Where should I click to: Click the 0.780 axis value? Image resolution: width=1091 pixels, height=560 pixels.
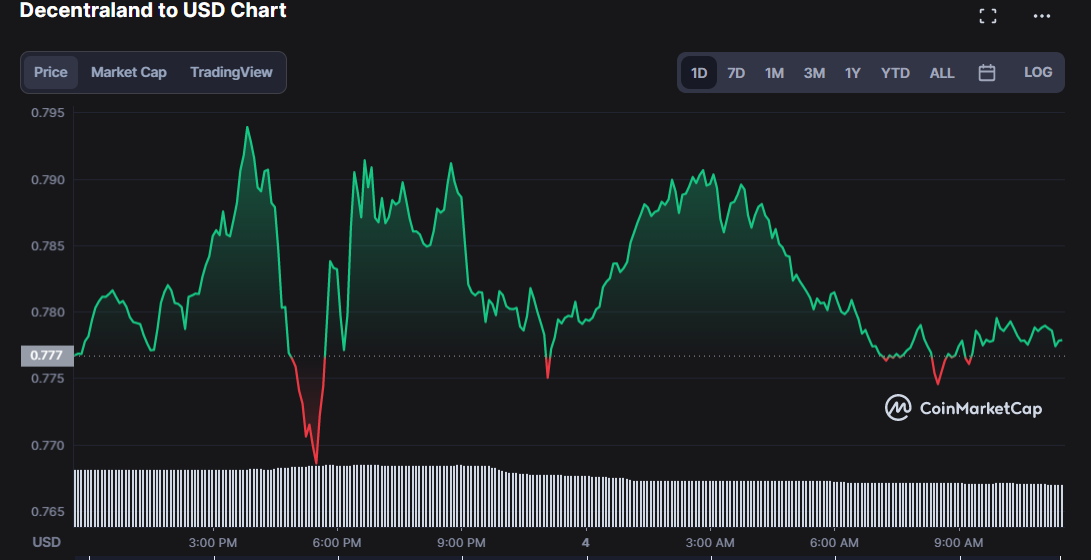point(47,312)
